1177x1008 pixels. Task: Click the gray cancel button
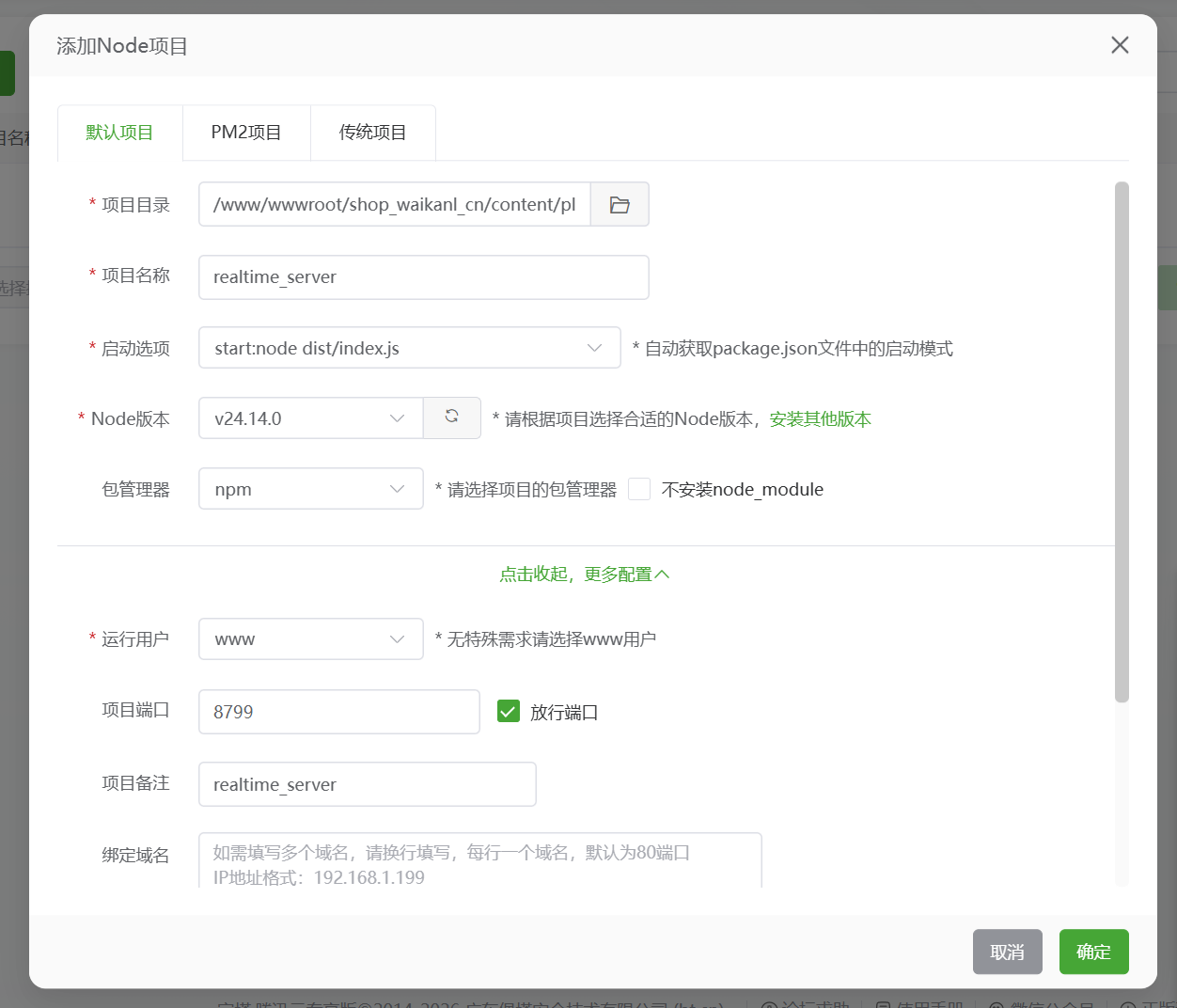[1007, 952]
